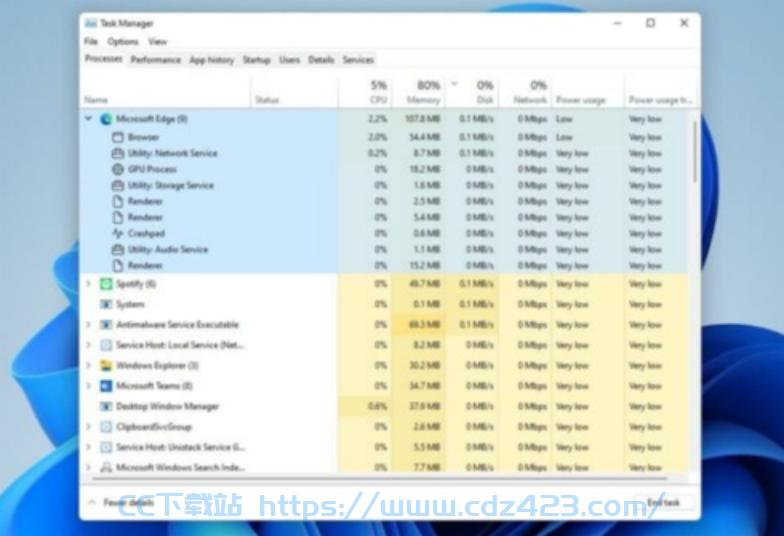Switch to the Startup tab
784x536 pixels.
(x=256, y=60)
